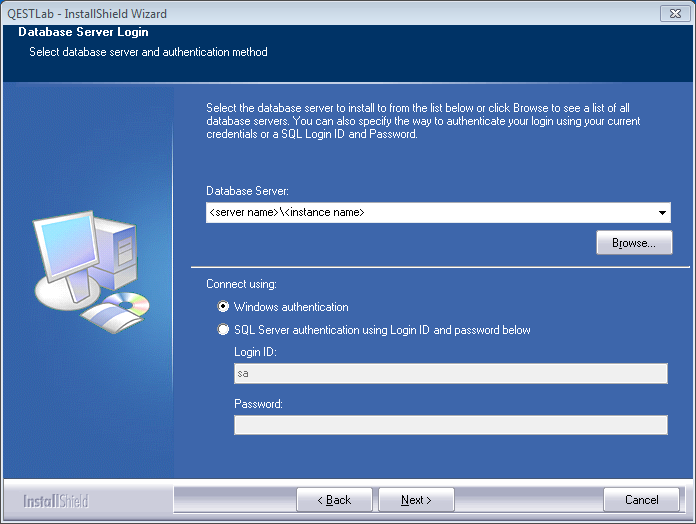The width and height of the screenshot is (696, 524).
Task: Click the "Database Server:" label
Action: click(x=247, y=191)
